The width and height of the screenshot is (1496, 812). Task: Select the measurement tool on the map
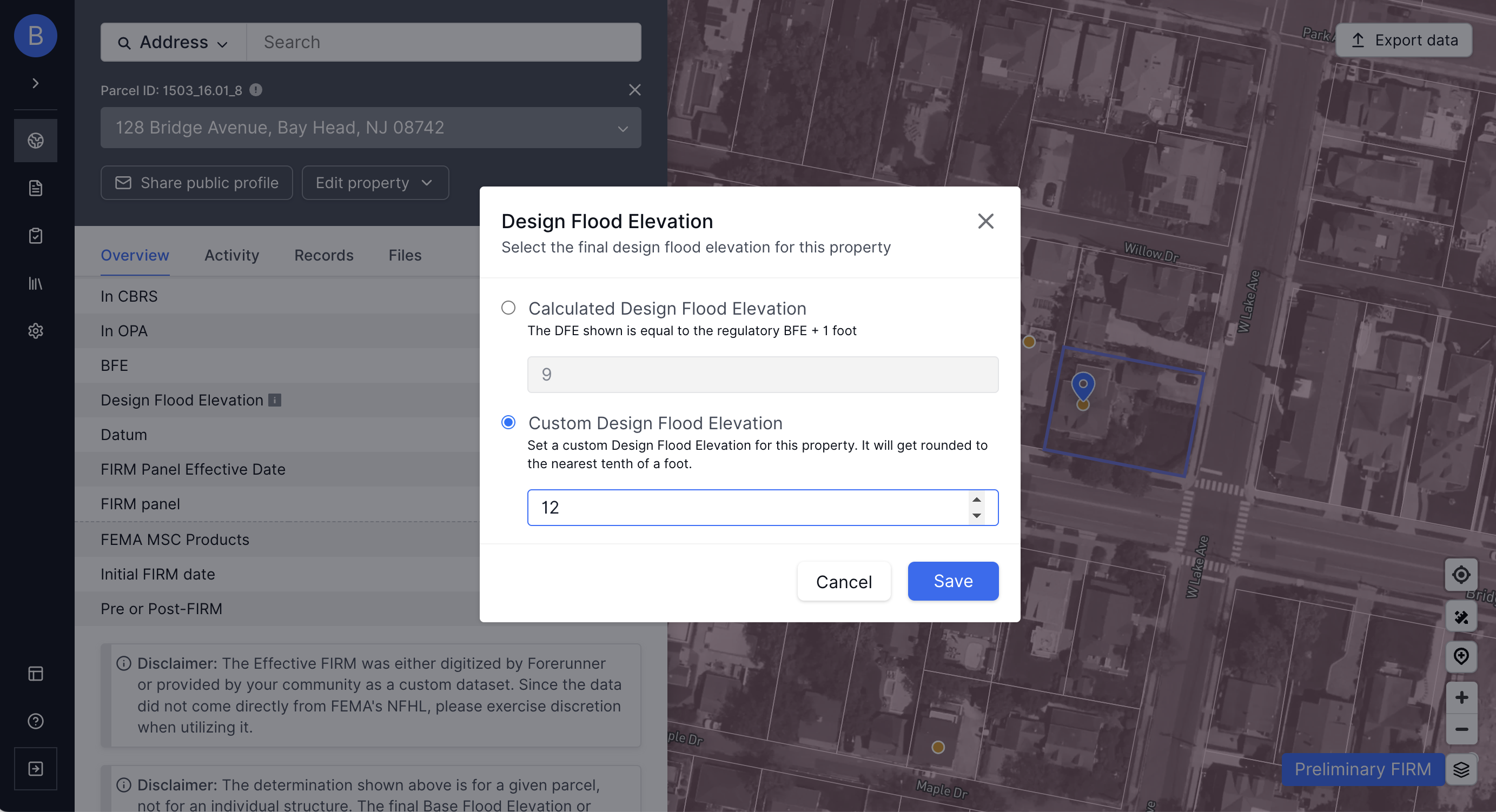pos(1462,616)
